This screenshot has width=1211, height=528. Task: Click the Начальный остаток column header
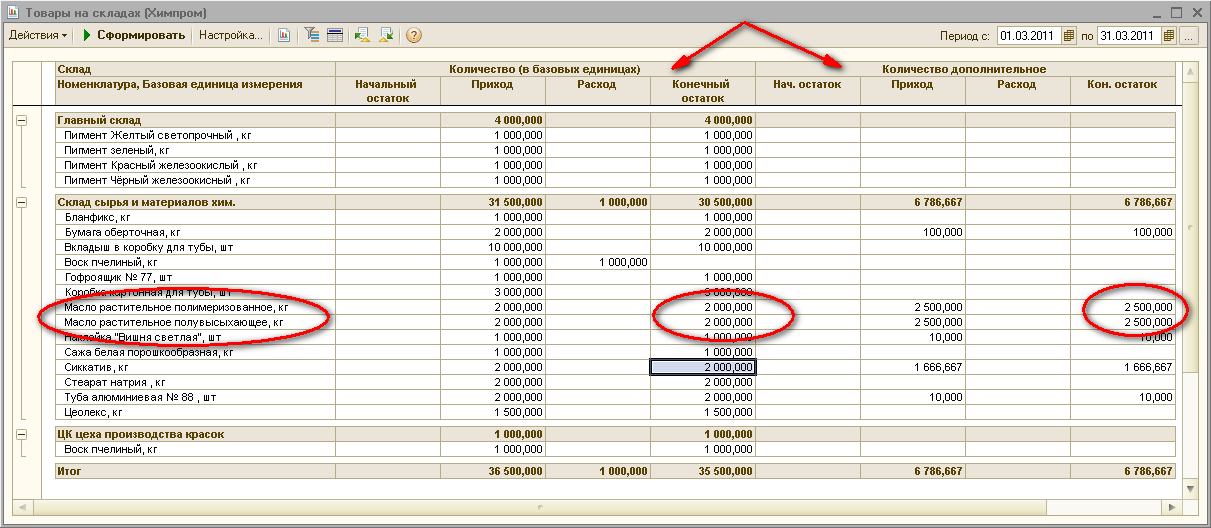point(386,91)
